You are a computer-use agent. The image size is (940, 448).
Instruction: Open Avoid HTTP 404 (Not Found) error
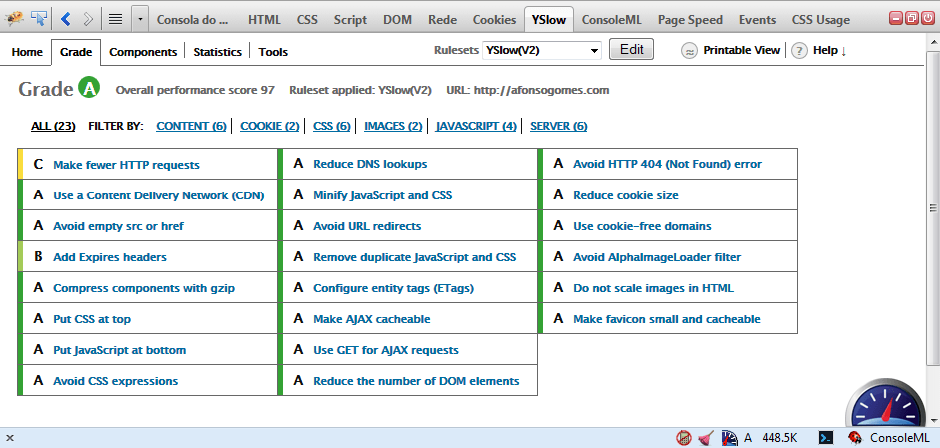667,164
